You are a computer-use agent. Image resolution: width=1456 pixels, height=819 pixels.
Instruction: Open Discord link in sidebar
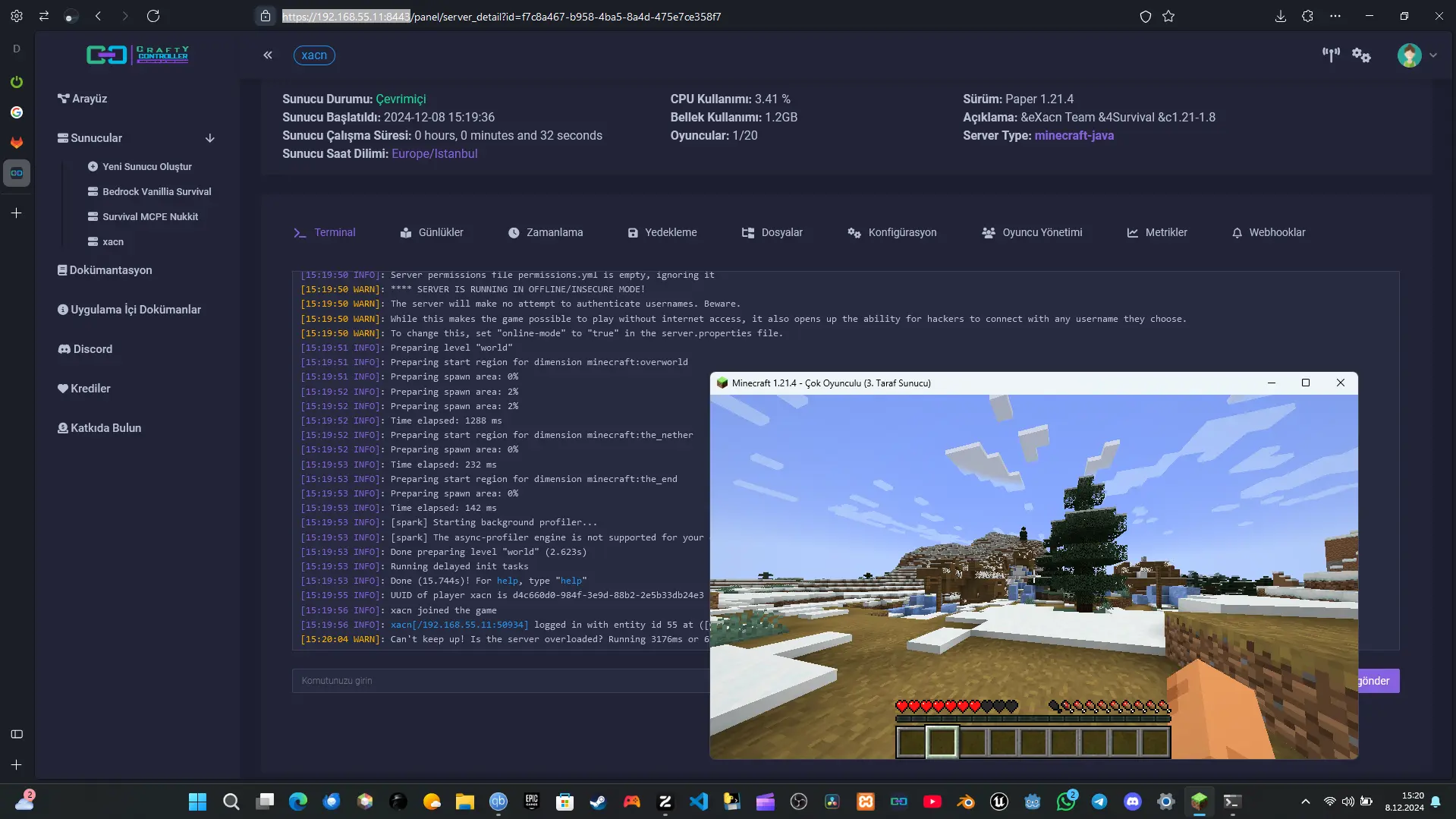(x=85, y=349)
